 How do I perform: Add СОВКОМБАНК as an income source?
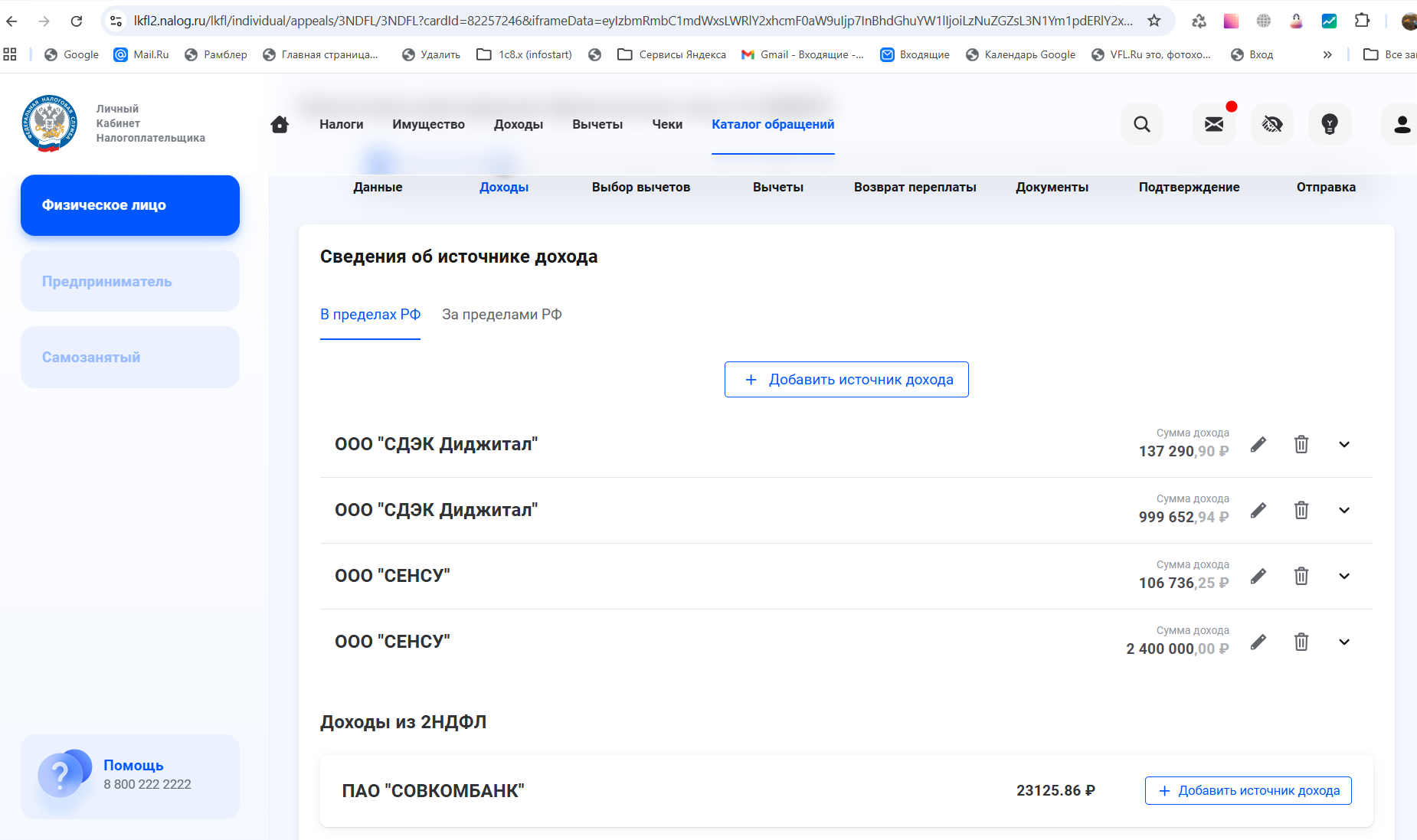point(1248,791)
